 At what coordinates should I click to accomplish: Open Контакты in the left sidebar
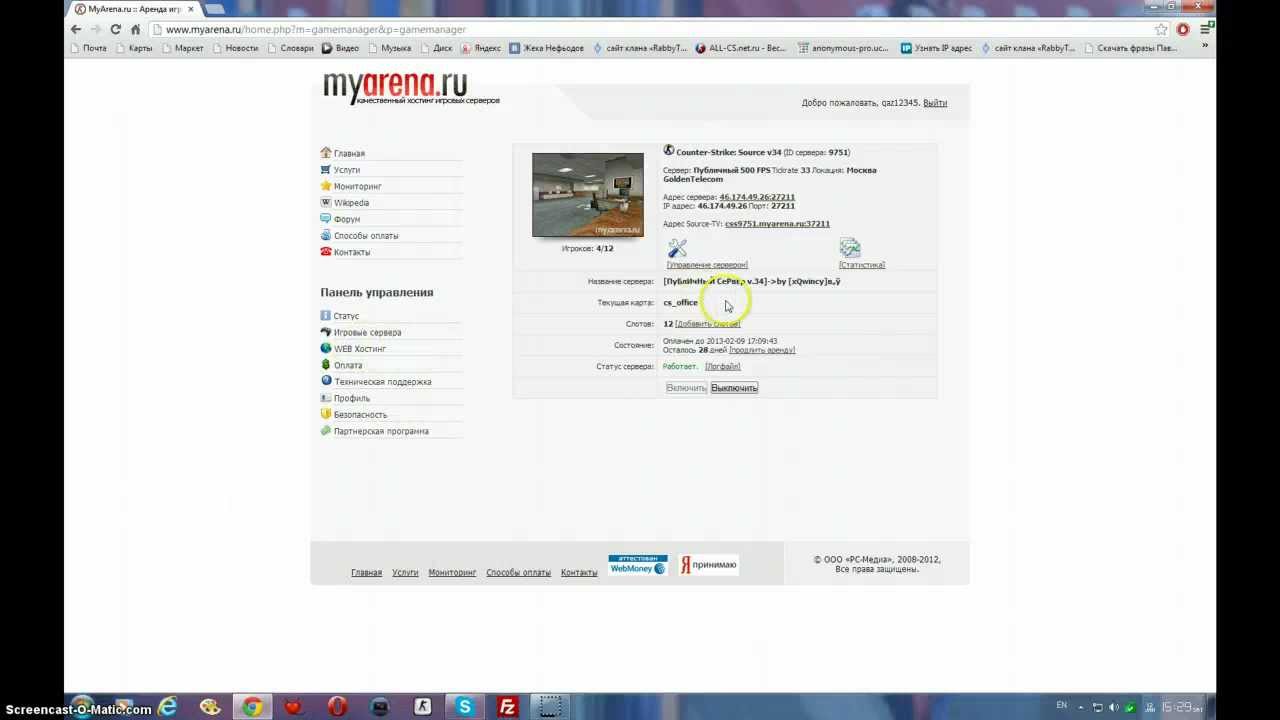pos(352,252)
